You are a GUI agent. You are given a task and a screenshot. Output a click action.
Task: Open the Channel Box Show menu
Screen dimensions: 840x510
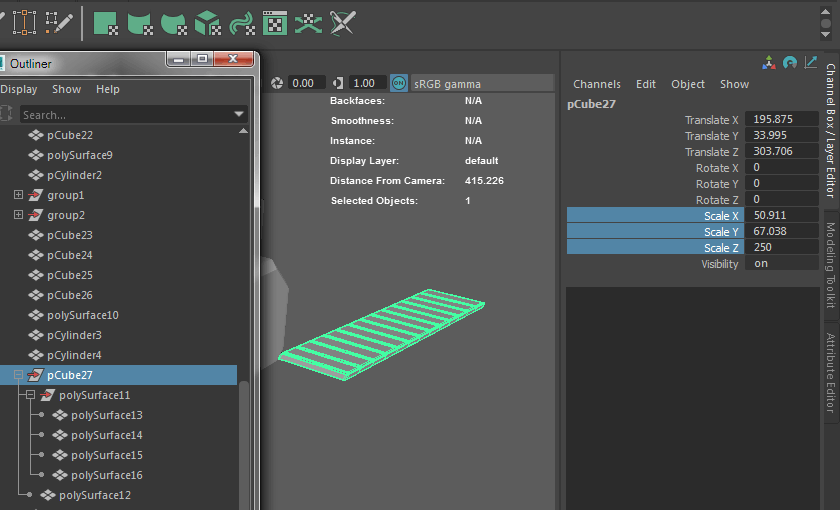[734, 84]
